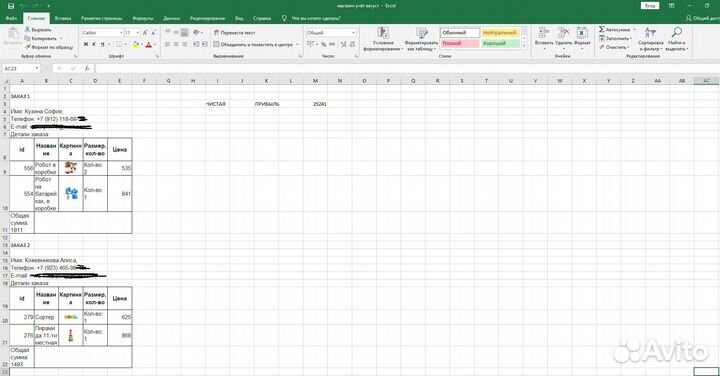This screenshot has height=376, width=720.
Task: Click the AutoSum sigma icon
Action: coord(602,29)
